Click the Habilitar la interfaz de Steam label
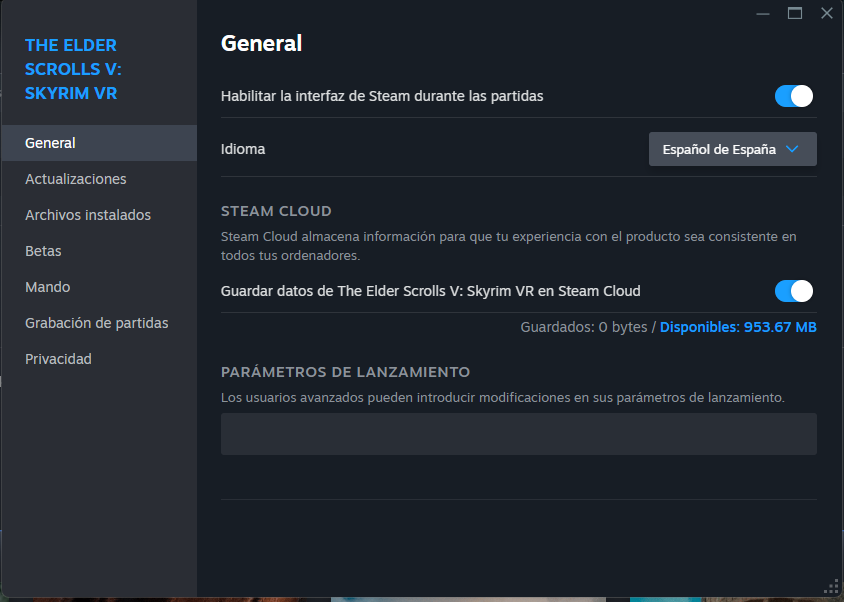This screenshot has width=844, height=602. [x=382, y=96]
